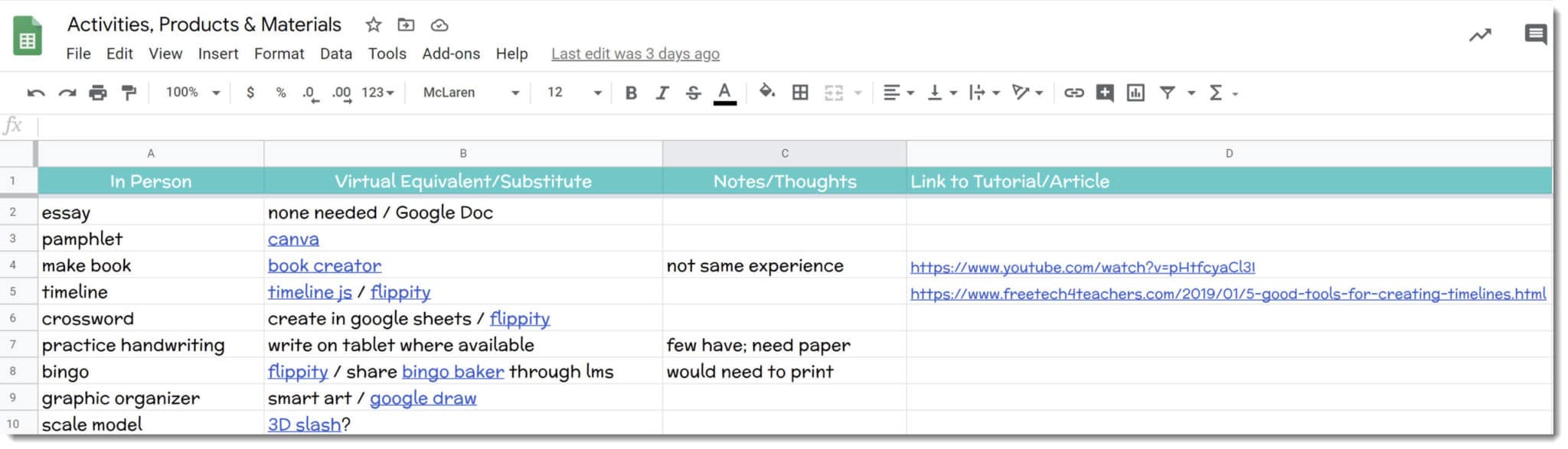Image resolution: width=1568 pixels, height=449 pixels.
Task: Expand the filter views arrow
Action: [1191, 93]
